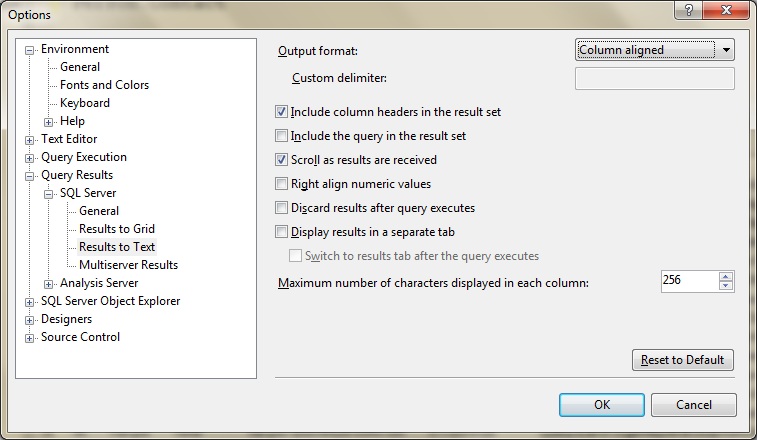Viewport: 757px width, 440px height.
Task: Click the Reset to Default button
Action: pyautogui.click(x=683, y=360)
